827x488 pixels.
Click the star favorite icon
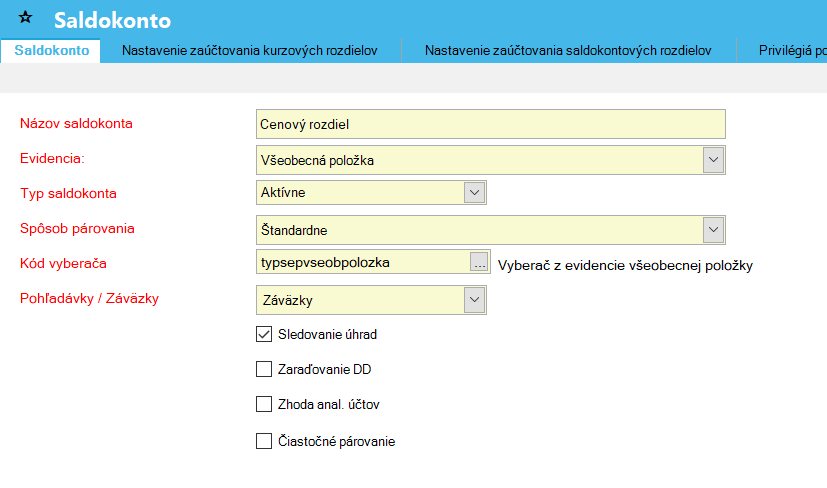click(x=26, y=19)
